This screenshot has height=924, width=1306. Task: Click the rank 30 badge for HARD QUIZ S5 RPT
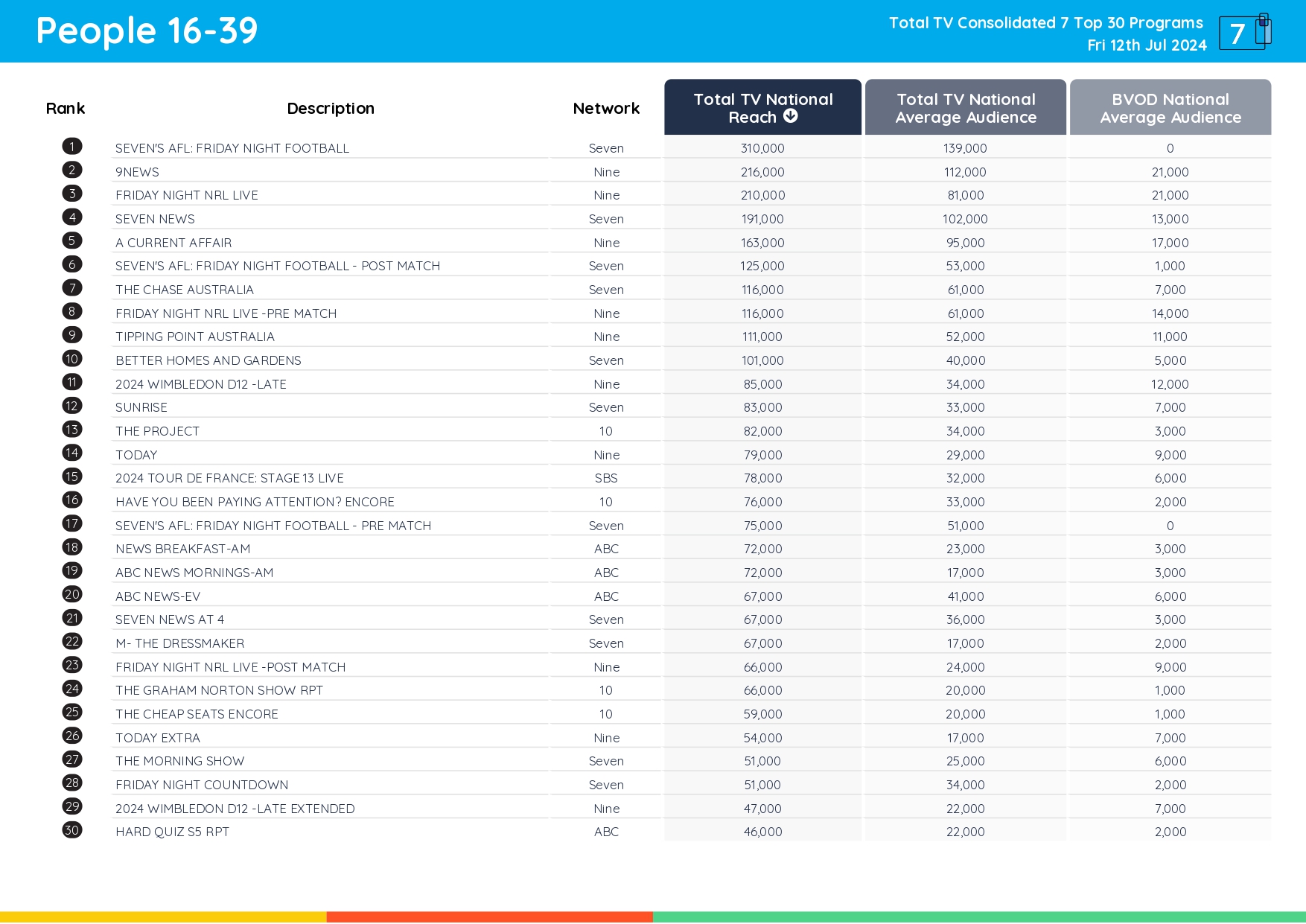(x=71, y=829)
